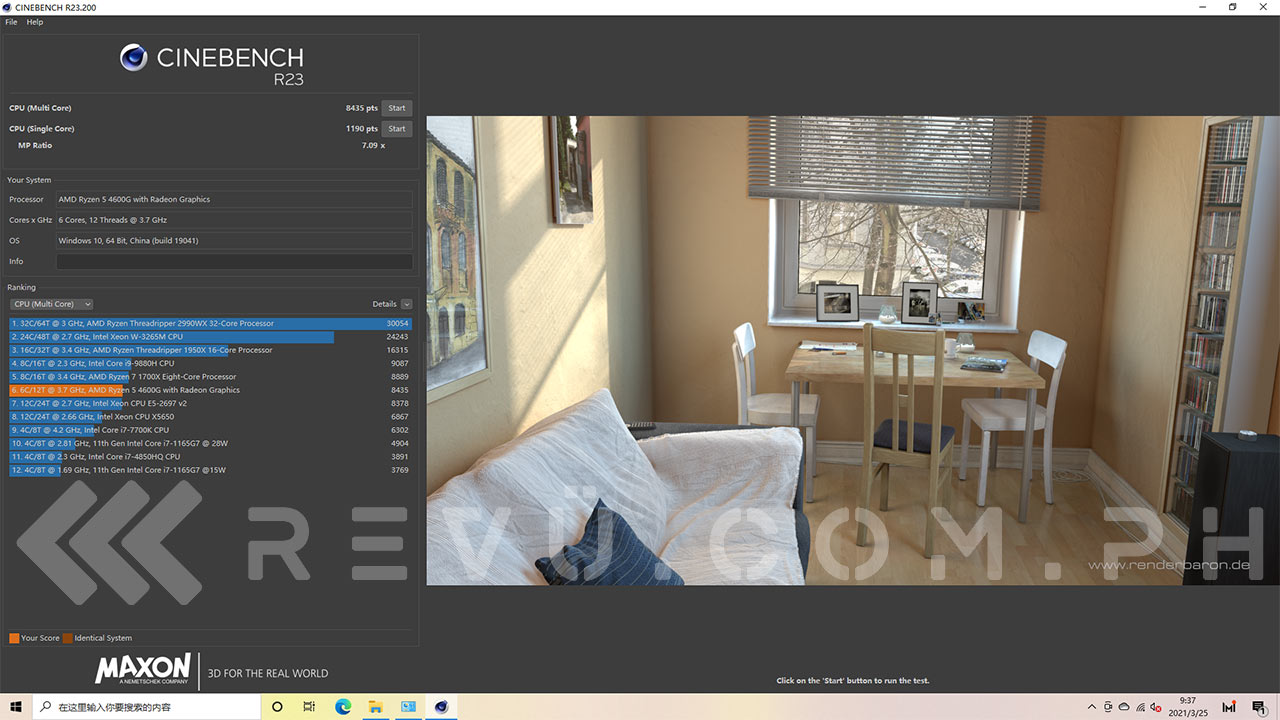Open the Help menu
The image size is (1280, 720).
(35, 22)
